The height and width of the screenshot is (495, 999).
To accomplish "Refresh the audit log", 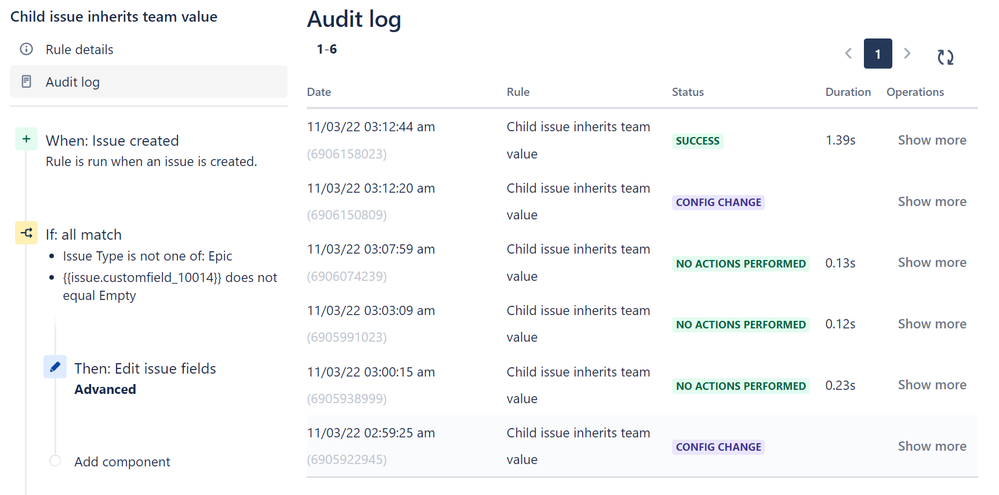I will (x=945, y=57).
